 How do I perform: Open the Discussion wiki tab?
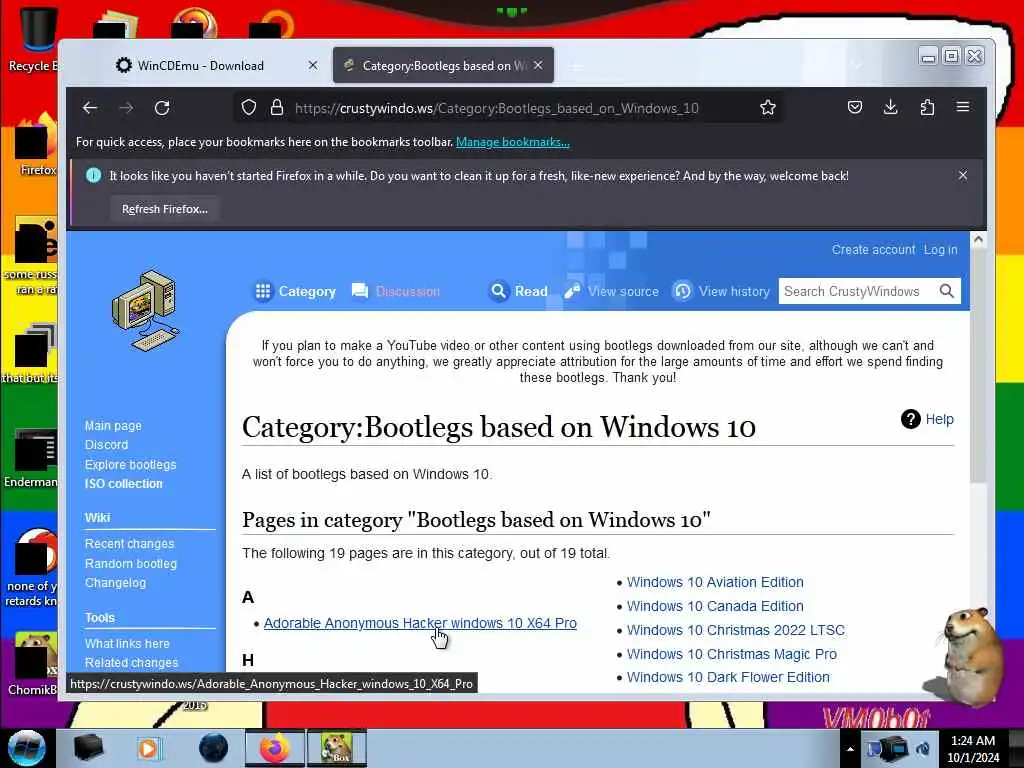coord(396,291)
